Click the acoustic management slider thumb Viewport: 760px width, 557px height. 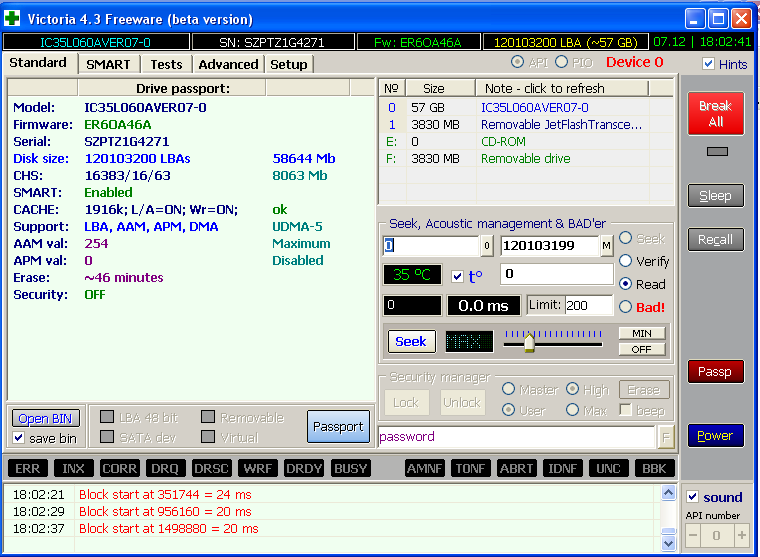point(529,342)
